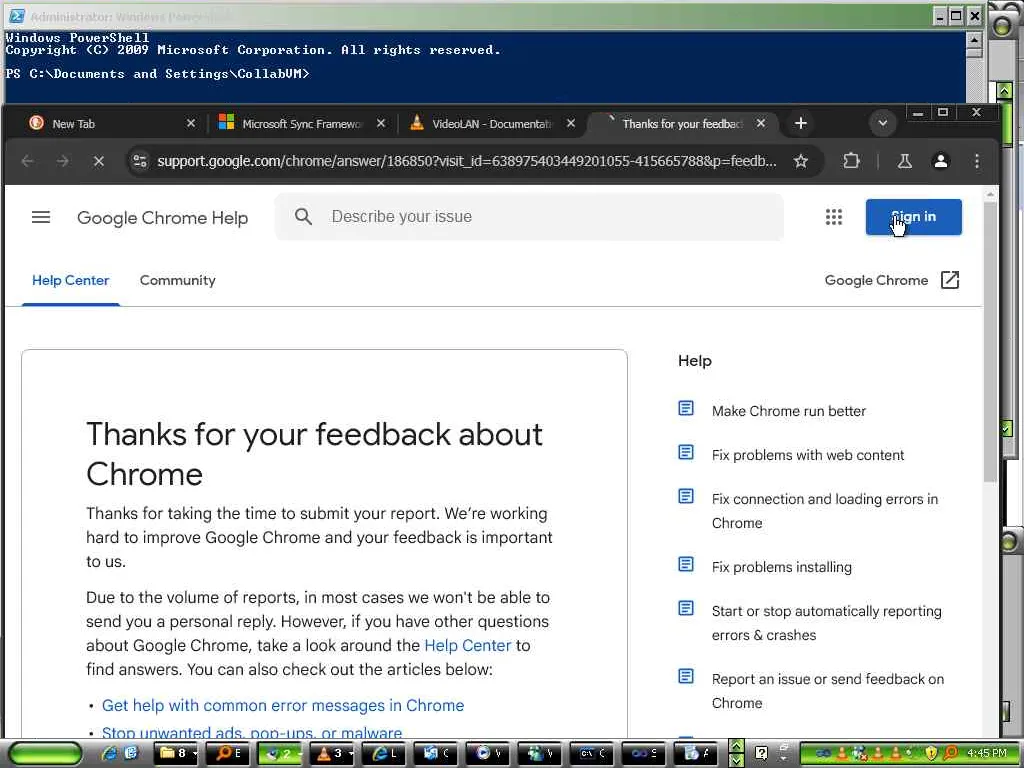Close the Microsoft Sync Framework tab
This screenshot has width=1024, height=768.
(x=381, y=123)
